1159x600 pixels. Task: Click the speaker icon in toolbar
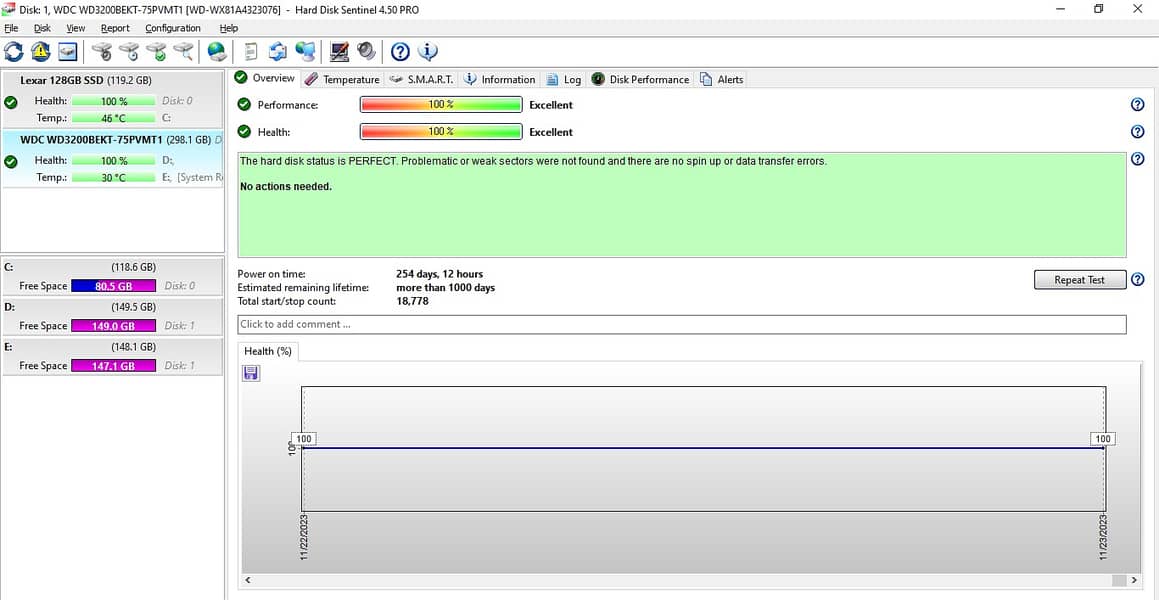click(x=366, y=51)
